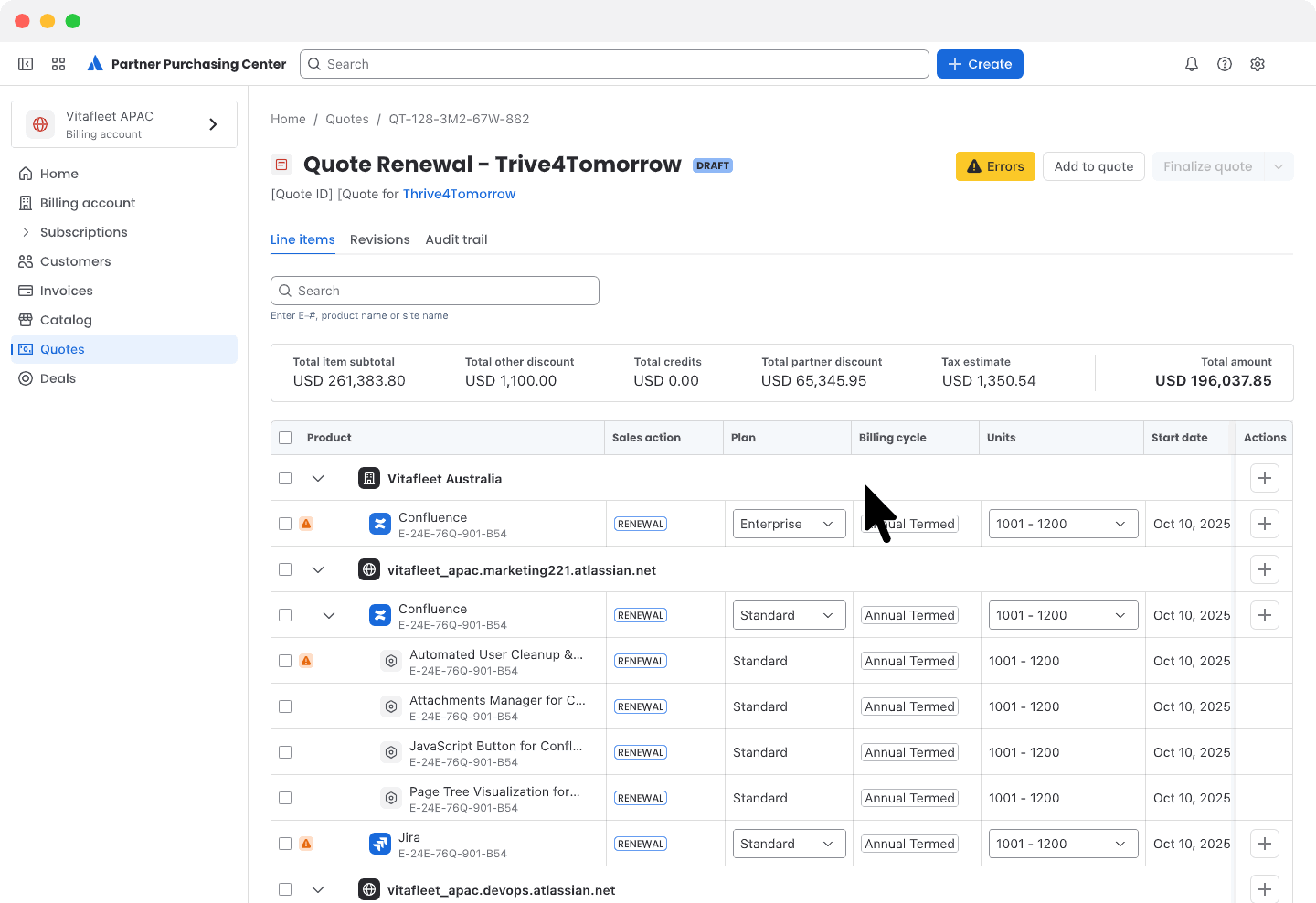
Task: Click the Jira product icon
Action: pos(380,844)
